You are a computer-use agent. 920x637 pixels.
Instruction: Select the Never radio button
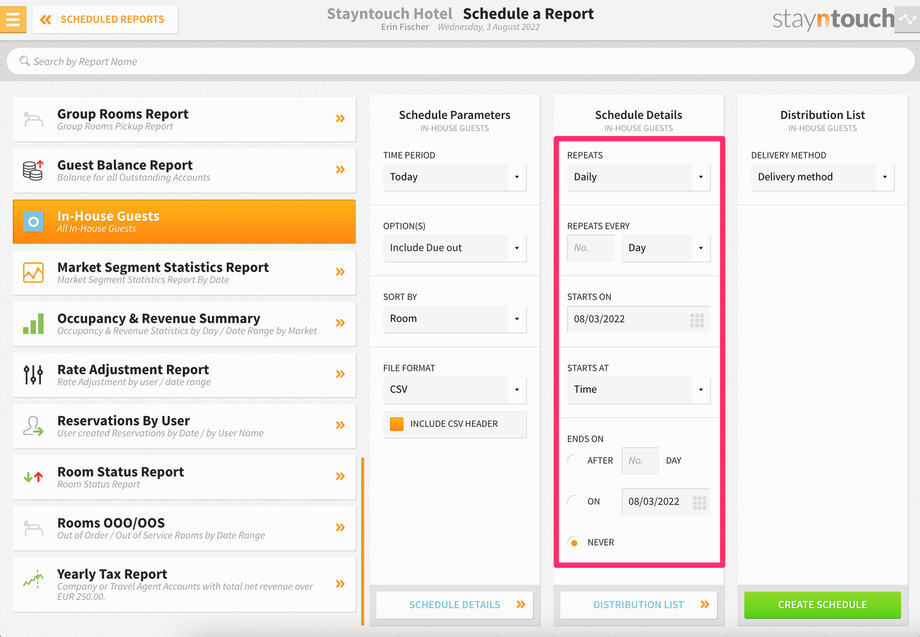click(x=574, y=543)
